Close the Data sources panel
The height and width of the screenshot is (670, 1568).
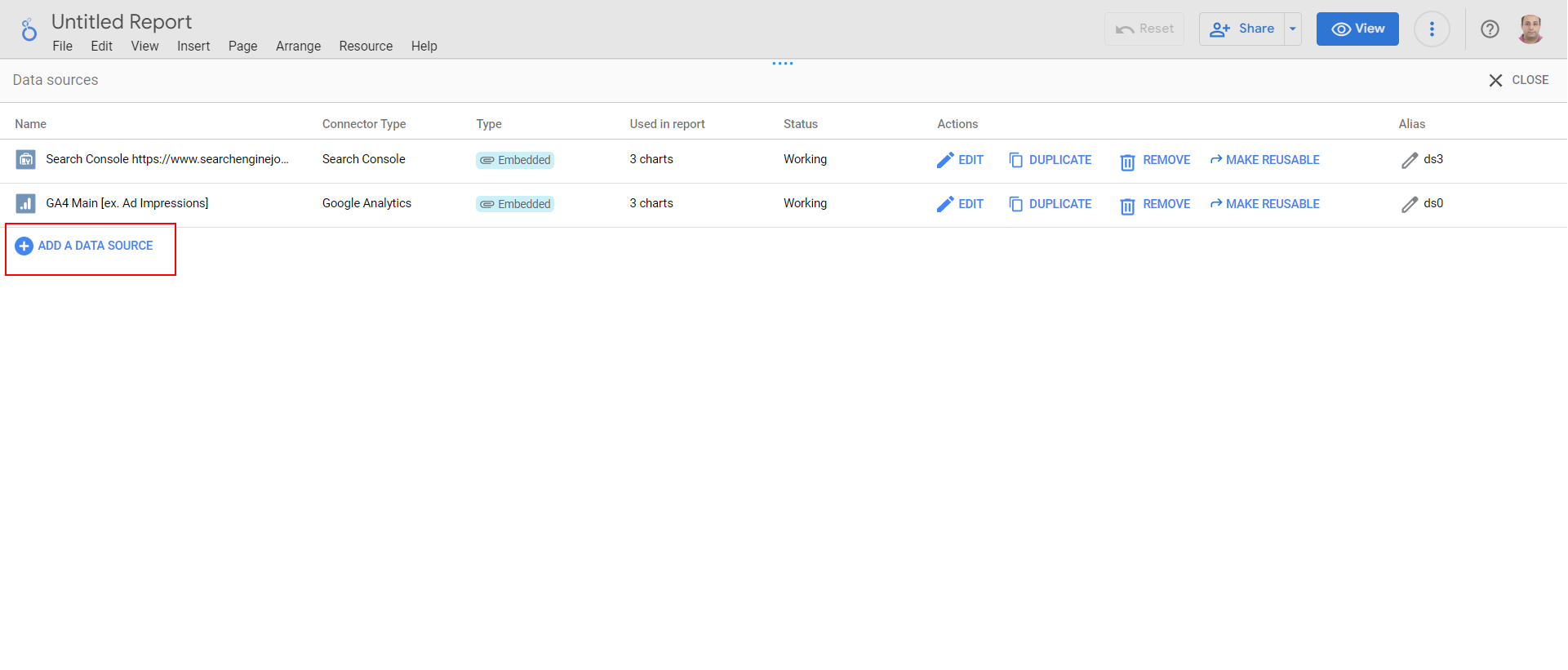1518,80
